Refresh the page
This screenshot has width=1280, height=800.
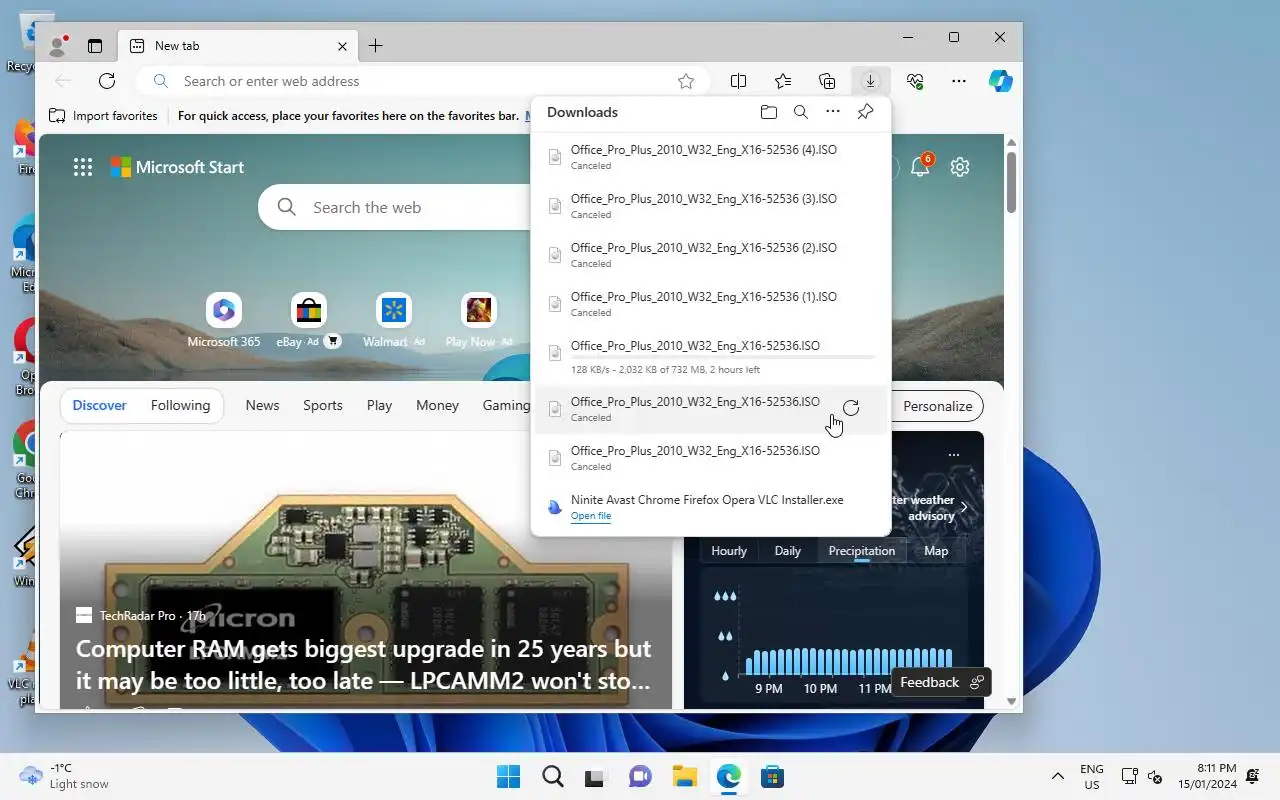[x=107, y=81]
